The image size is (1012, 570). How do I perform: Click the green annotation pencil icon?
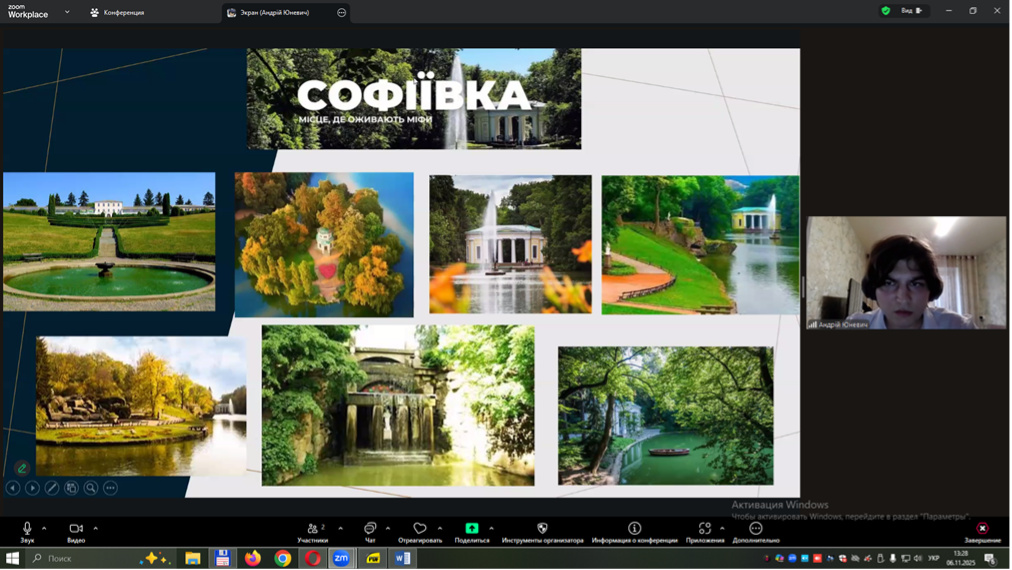pyautogui.click(x=22, y=468)
